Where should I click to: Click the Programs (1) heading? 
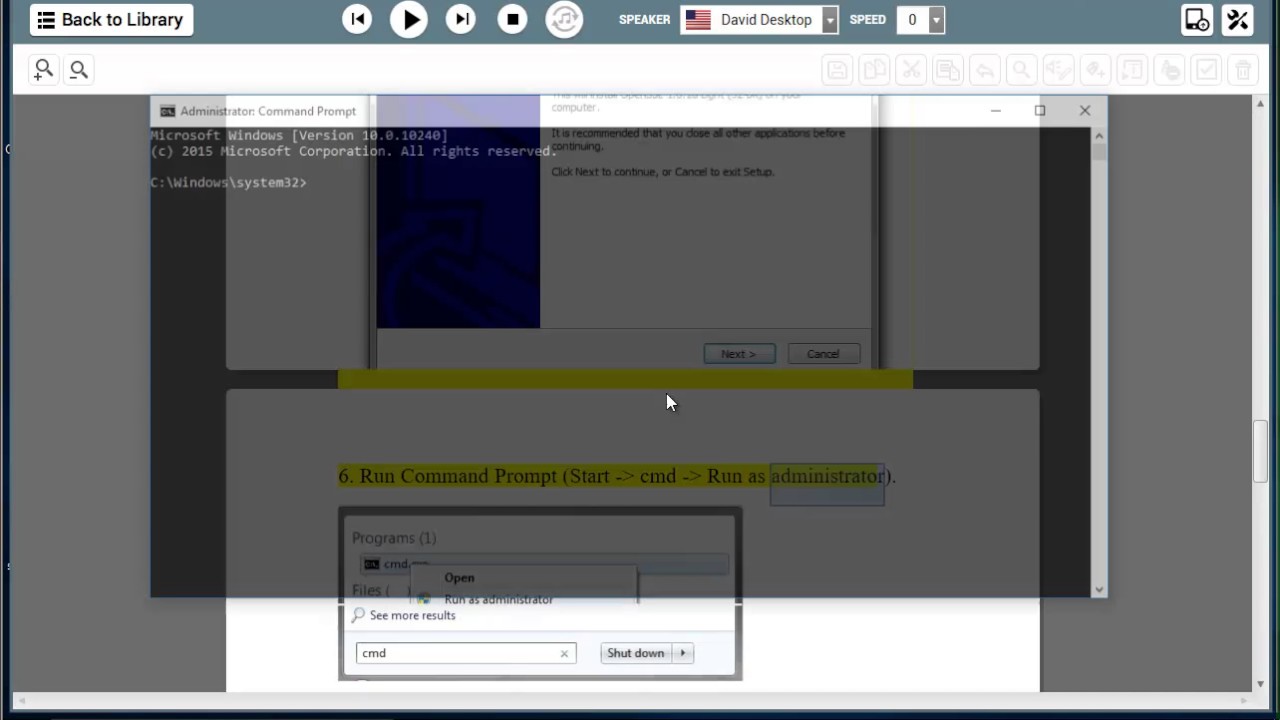(x=394, y=538)
